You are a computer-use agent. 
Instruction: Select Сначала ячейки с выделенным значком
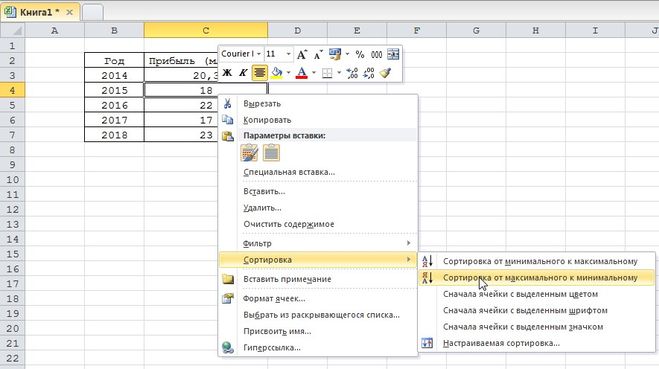(537, 327)
